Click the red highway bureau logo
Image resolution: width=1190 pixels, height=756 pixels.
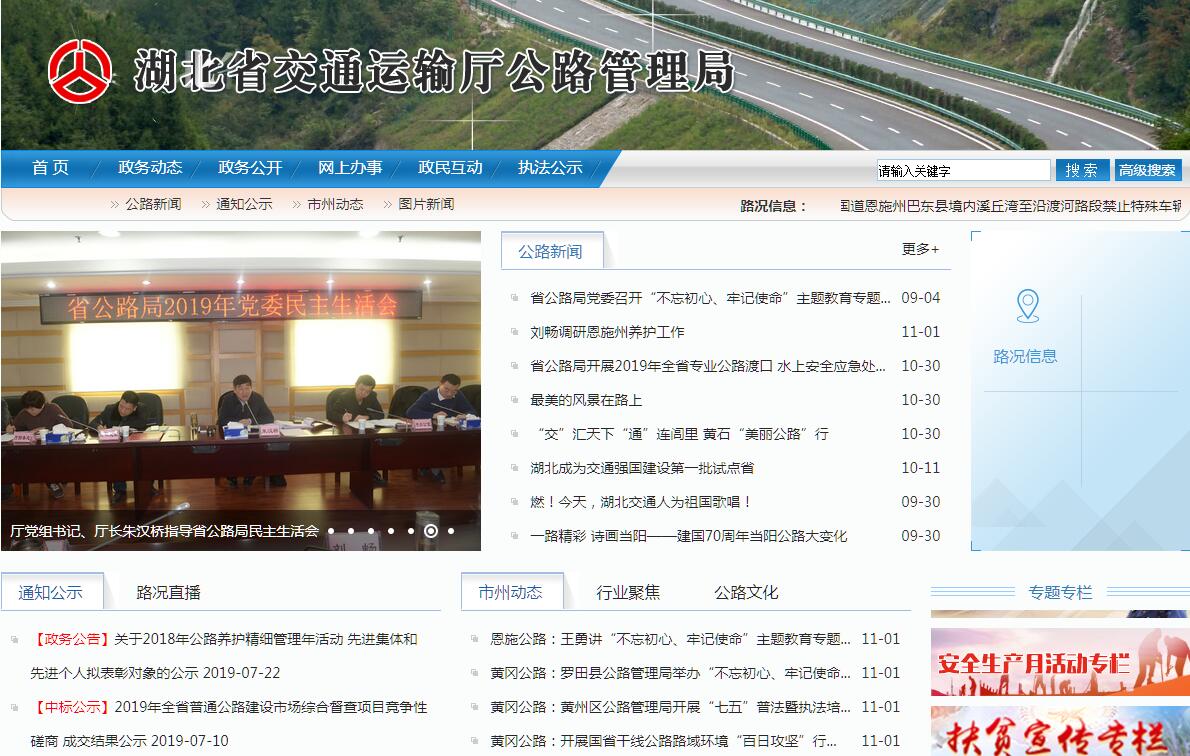(80, 71)
